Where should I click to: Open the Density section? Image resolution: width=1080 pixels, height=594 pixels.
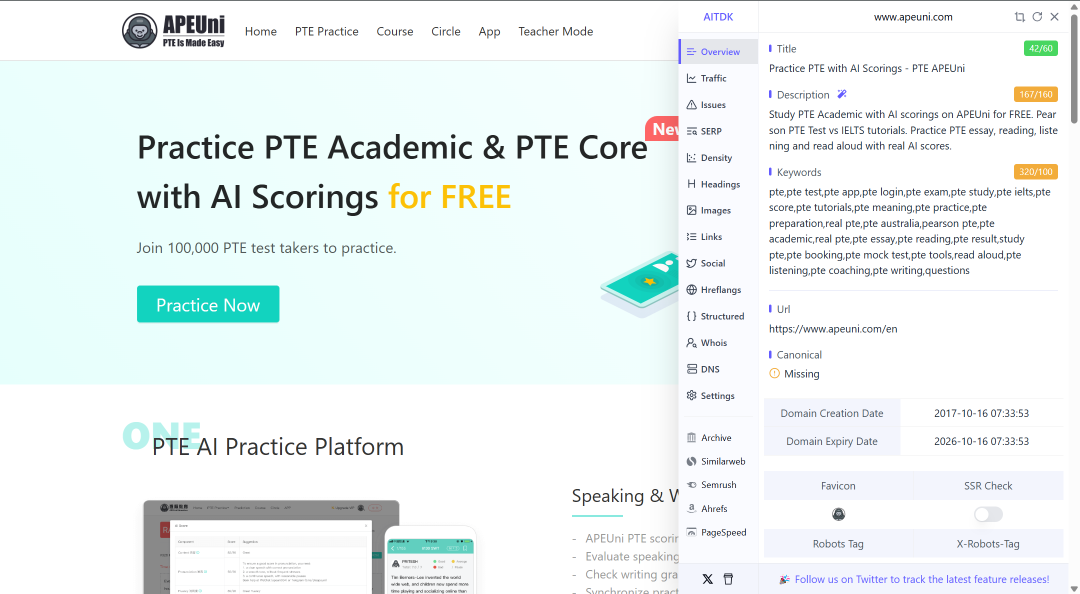(x=718, y=158)
